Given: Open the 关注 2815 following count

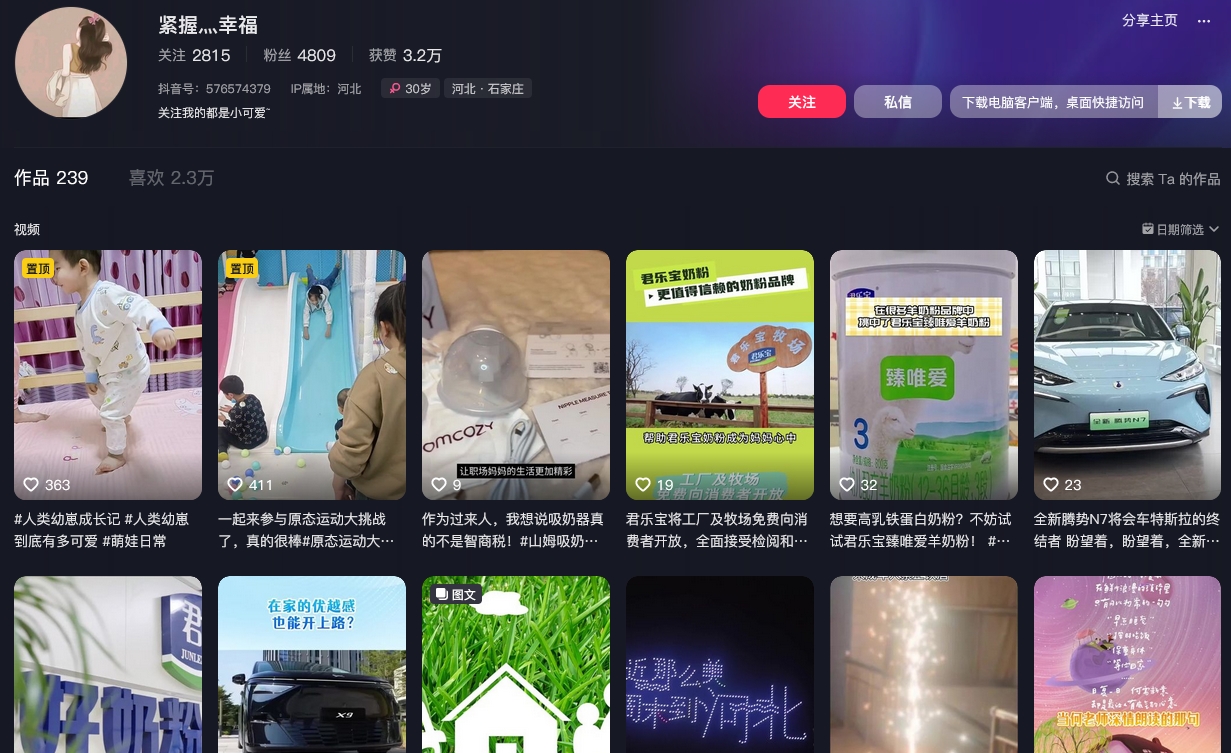Looking at the screenshot, I should point(194,55).
